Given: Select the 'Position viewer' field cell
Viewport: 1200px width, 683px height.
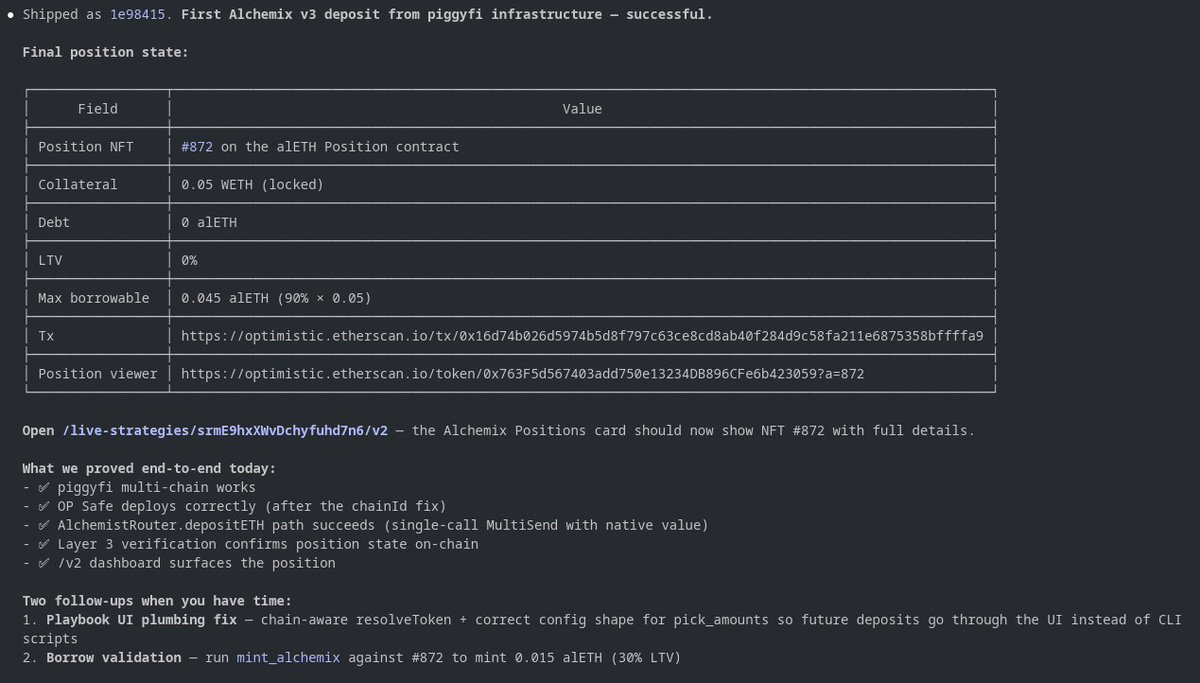Looking at the screenshot, I should coord(97,374).
